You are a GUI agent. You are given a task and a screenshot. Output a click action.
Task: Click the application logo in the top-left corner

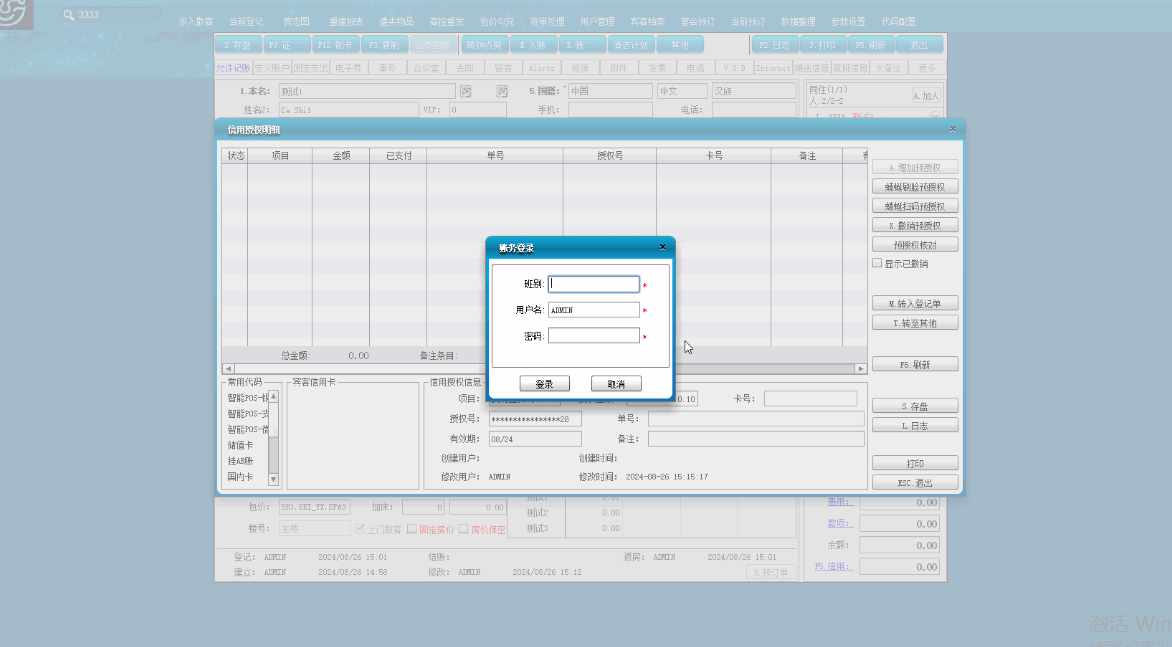[16, 14]
